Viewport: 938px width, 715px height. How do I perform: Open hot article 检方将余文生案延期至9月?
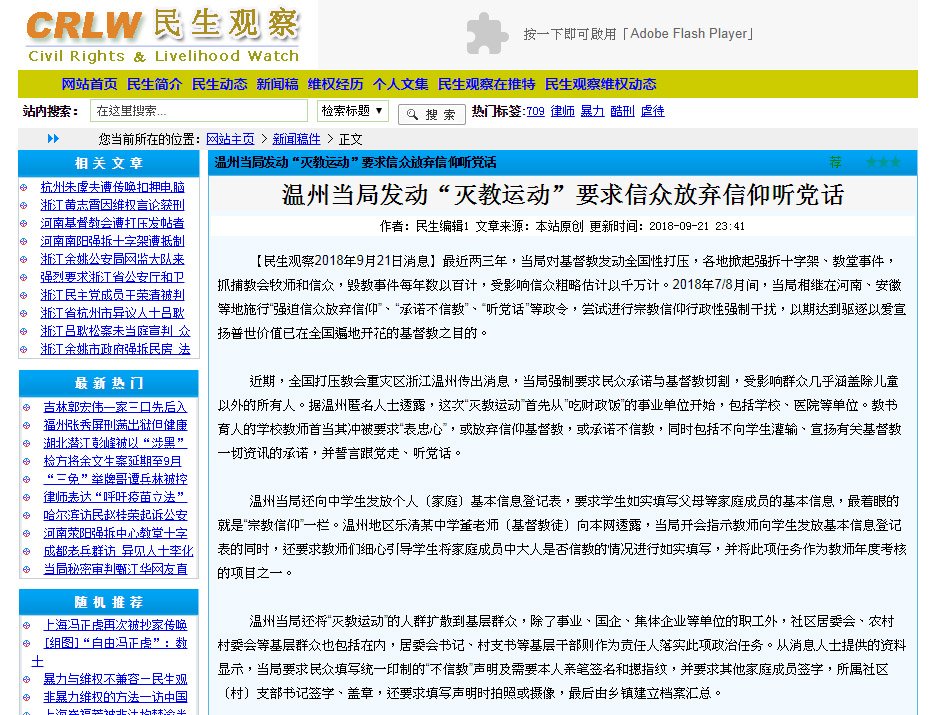point(112,461)
